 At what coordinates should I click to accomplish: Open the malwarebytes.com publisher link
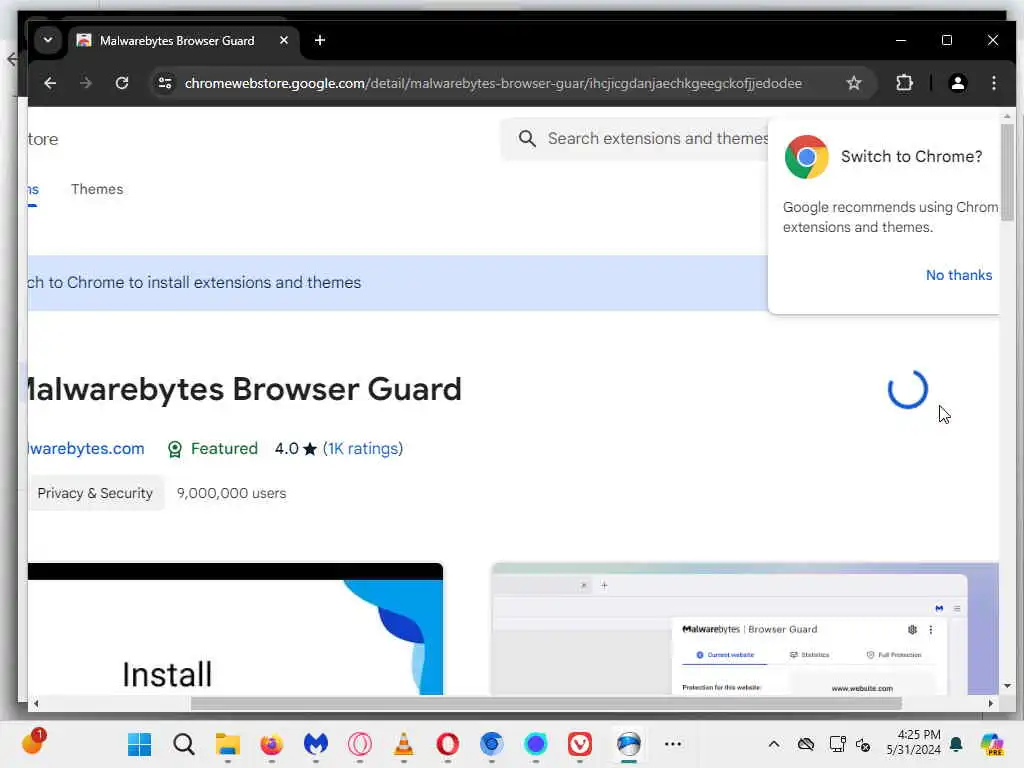pos(86,449)
